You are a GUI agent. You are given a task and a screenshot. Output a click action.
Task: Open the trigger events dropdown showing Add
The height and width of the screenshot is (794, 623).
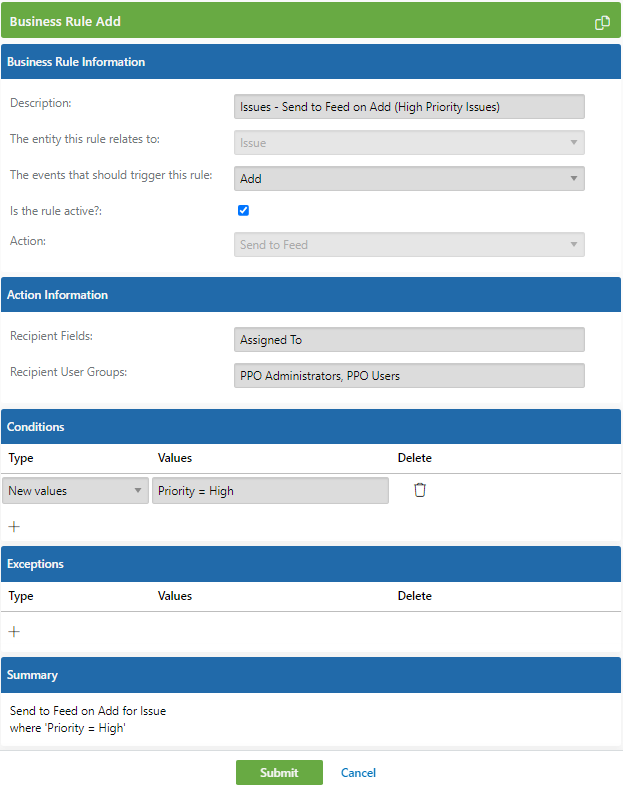point(409,178)
